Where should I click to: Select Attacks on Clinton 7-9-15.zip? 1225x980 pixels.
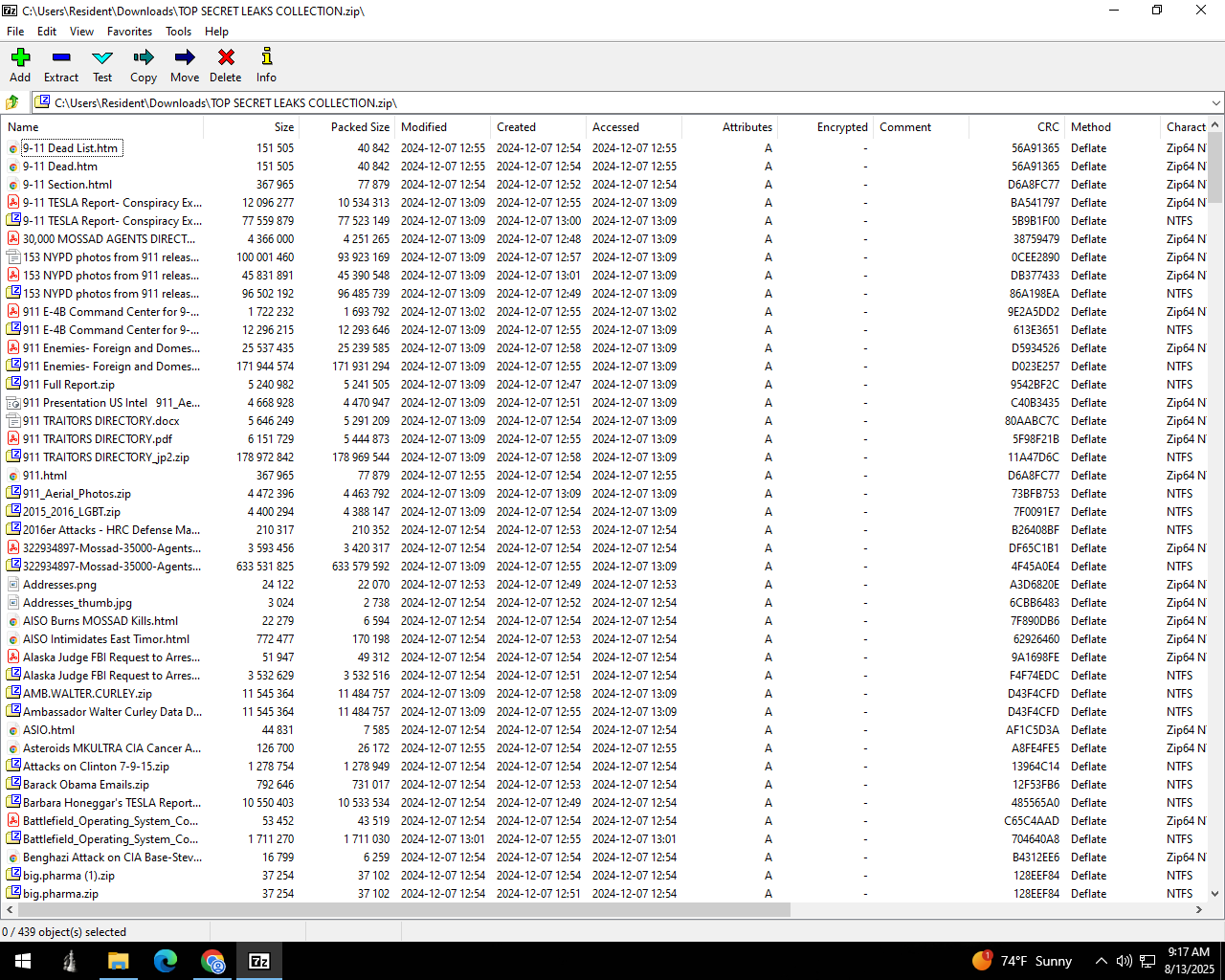click(x=96, y=767)
